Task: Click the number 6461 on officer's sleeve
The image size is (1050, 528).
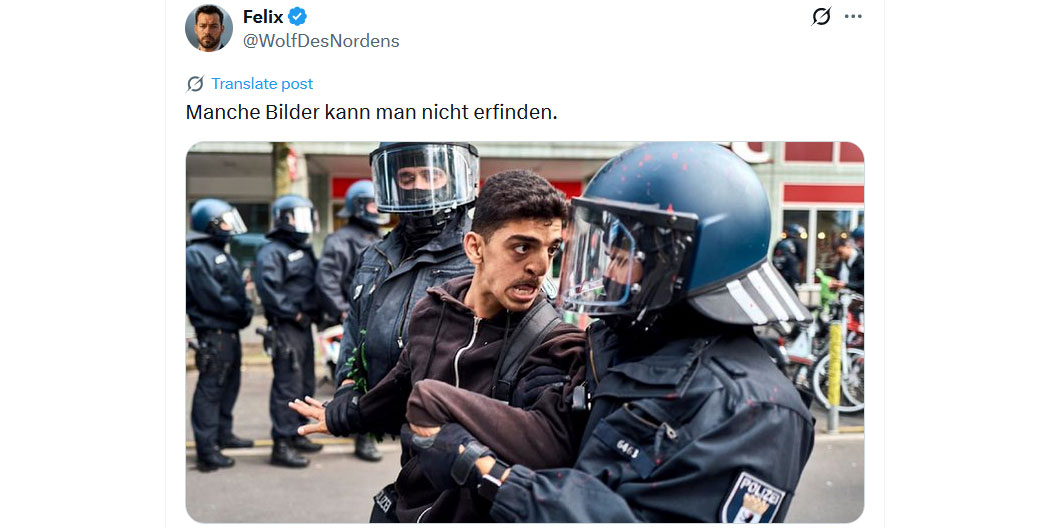Action: point(627,448)
